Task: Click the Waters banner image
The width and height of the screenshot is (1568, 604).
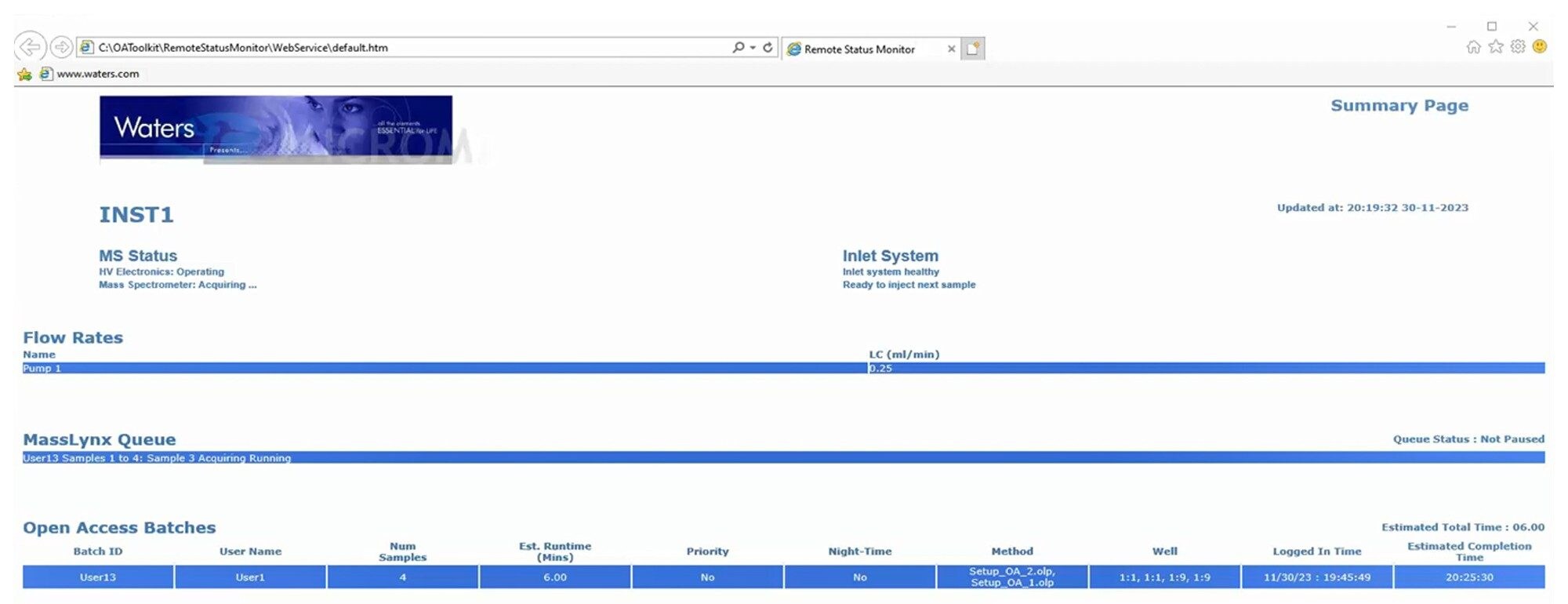Action: point(276,129)
